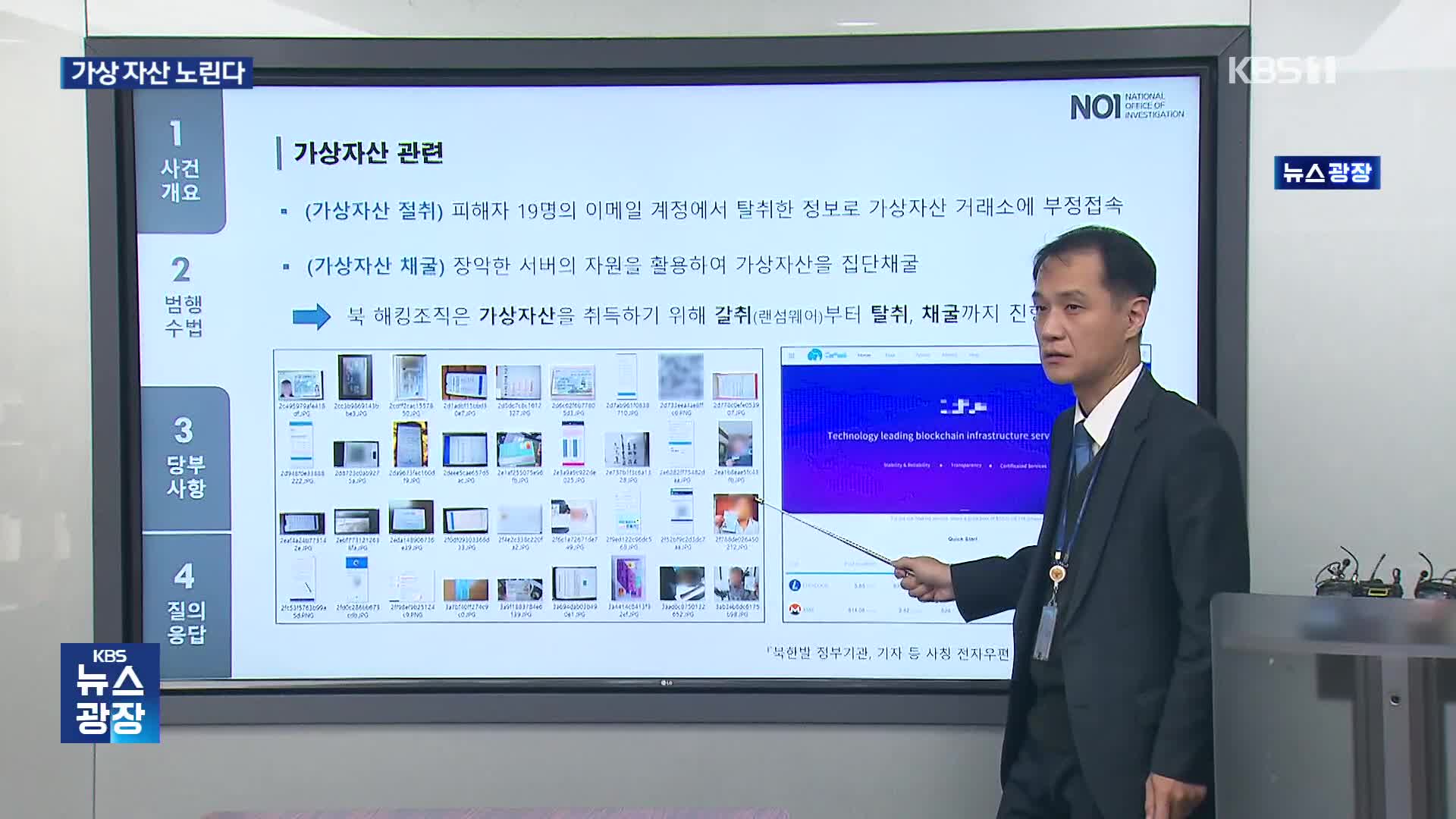The image size is (1456, 819).
Task: Click the NOI National Office of Investigation logo
Action: pos(1127,106)
